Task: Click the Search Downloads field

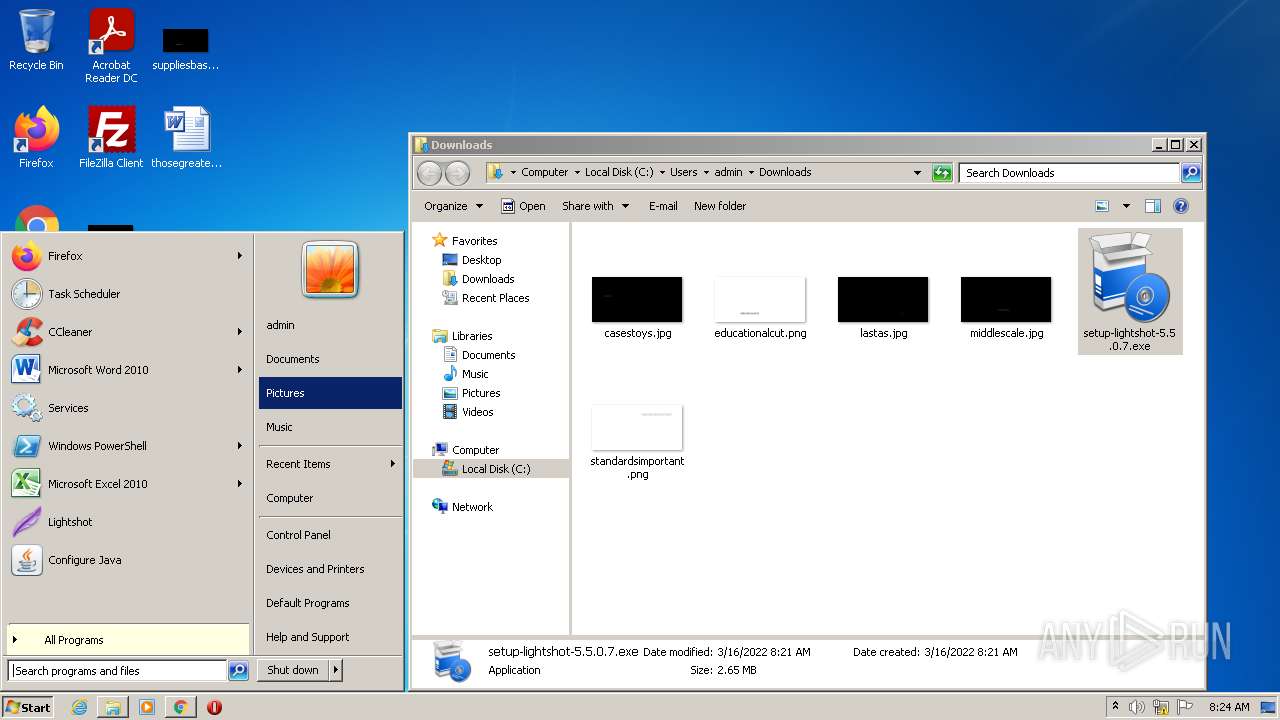Action: [1068, 173]
